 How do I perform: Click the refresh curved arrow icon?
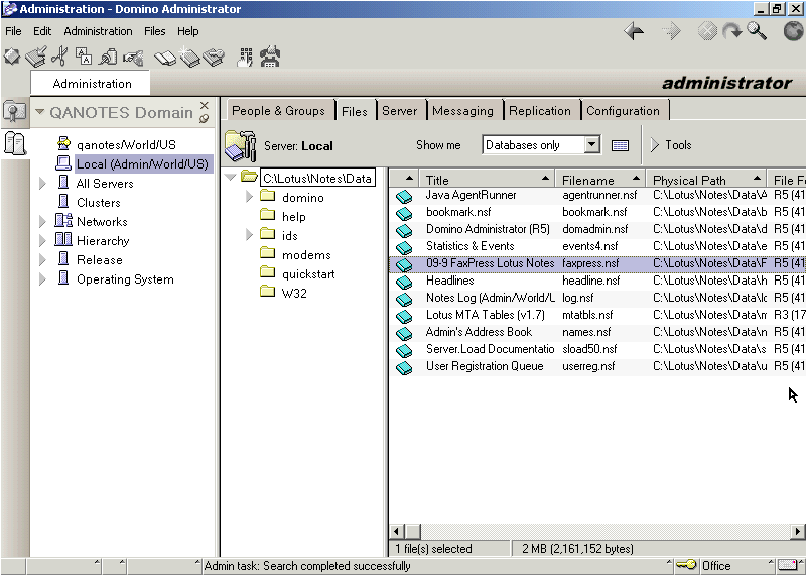[732, 32]
